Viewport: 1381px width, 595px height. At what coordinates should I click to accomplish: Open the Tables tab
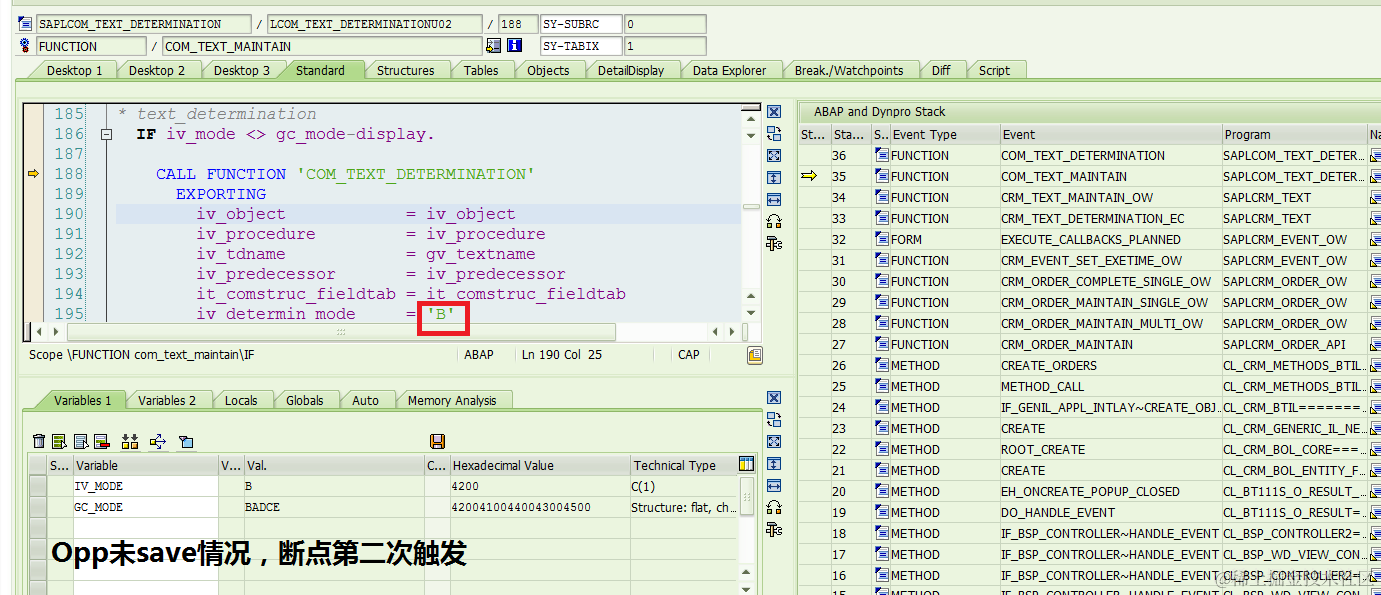481,70
